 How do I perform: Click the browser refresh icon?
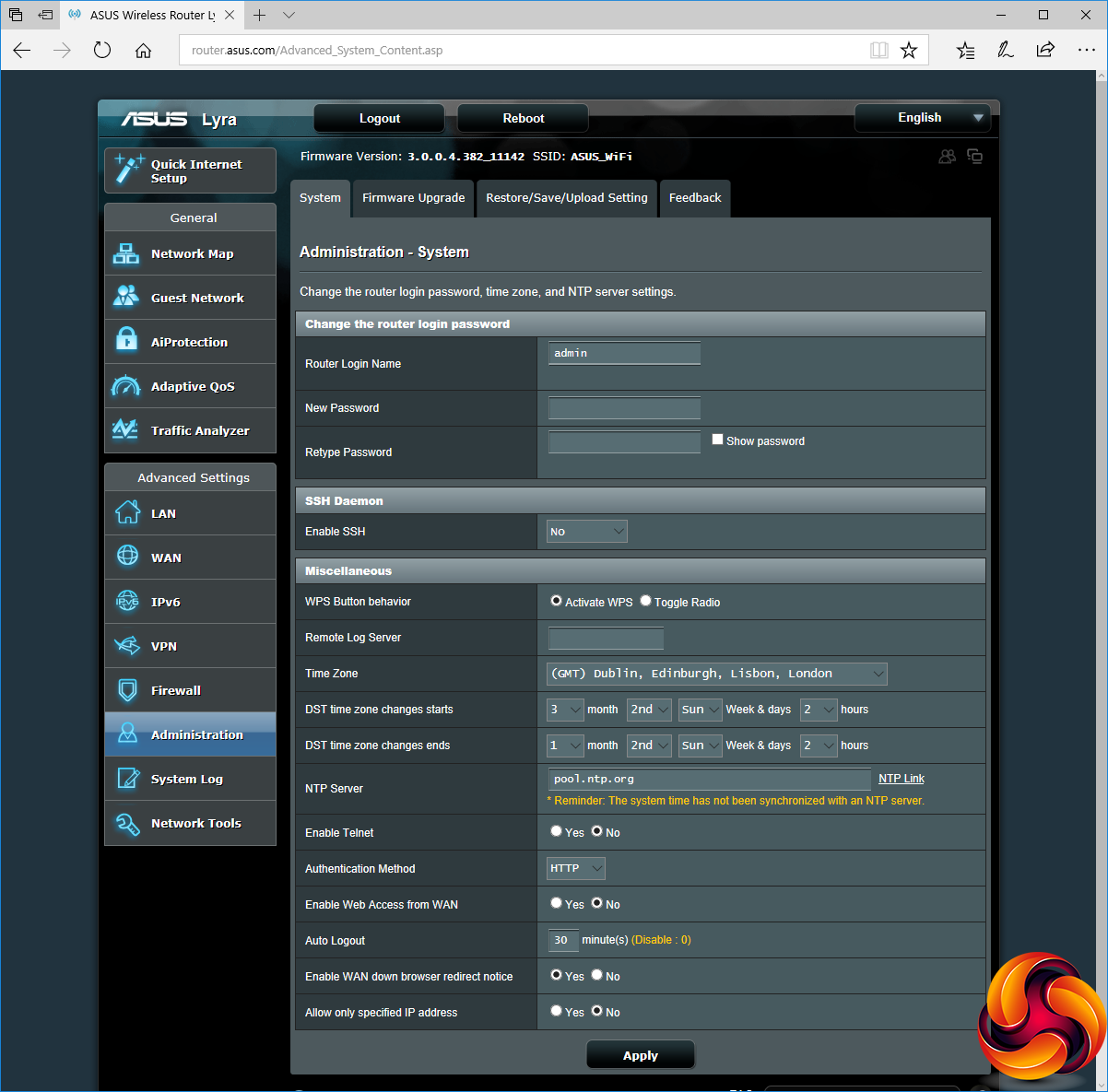[x=102, y=51]
